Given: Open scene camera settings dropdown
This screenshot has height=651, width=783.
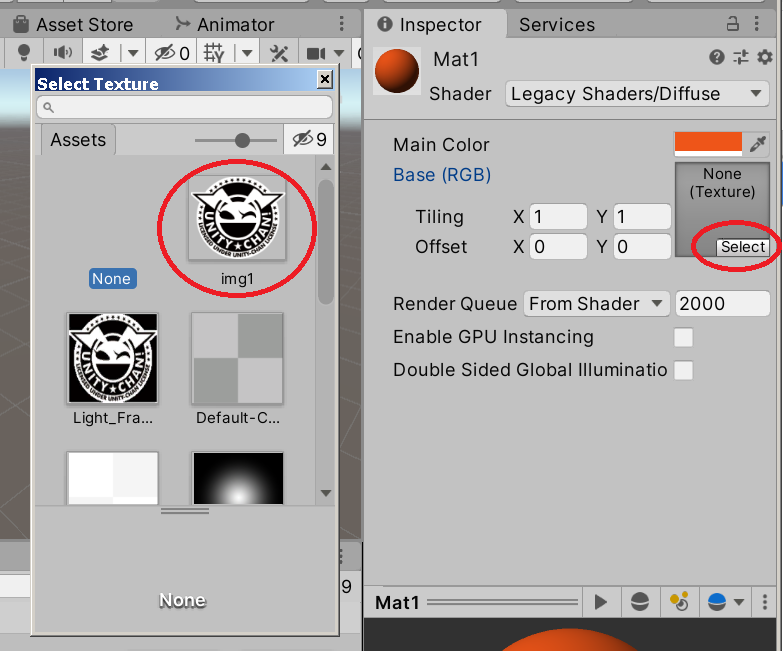Looking at the screenshot, I should 339,52.
